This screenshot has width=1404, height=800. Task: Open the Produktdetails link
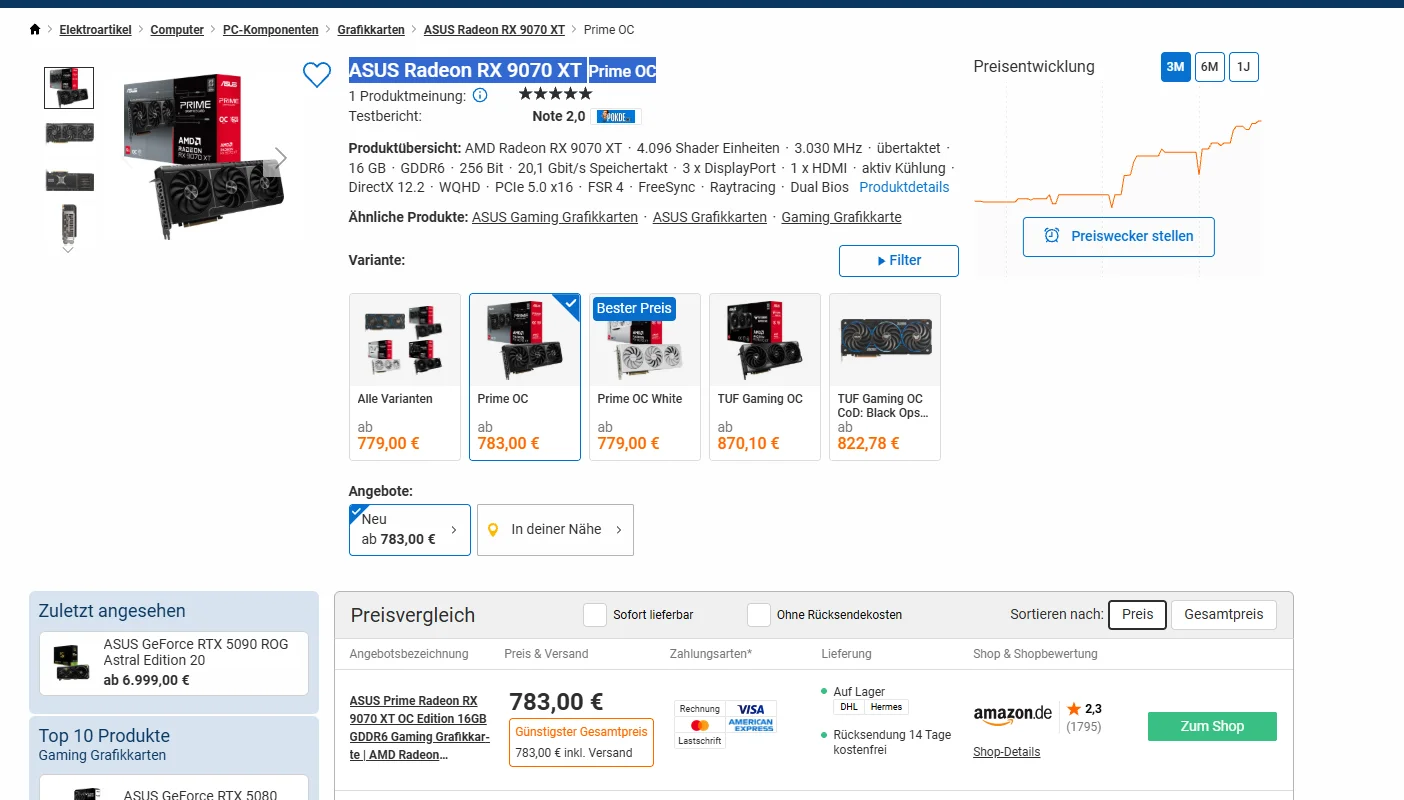click(904, 187)
